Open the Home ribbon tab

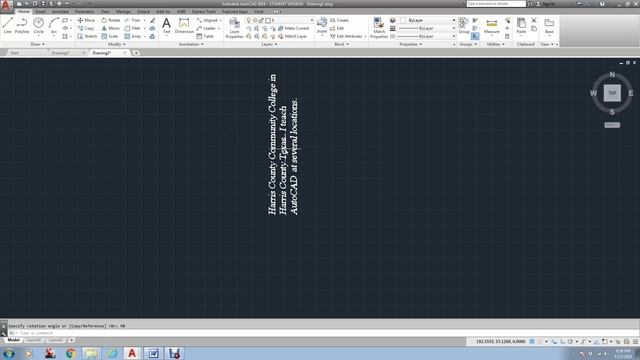(x=24, y=11)
